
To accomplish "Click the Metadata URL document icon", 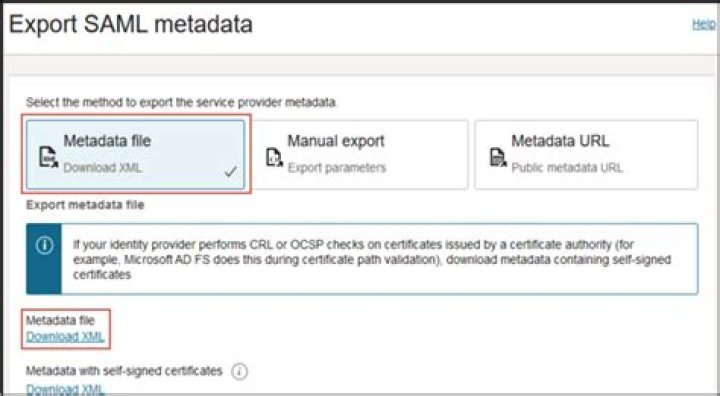I will coord(498,157).
